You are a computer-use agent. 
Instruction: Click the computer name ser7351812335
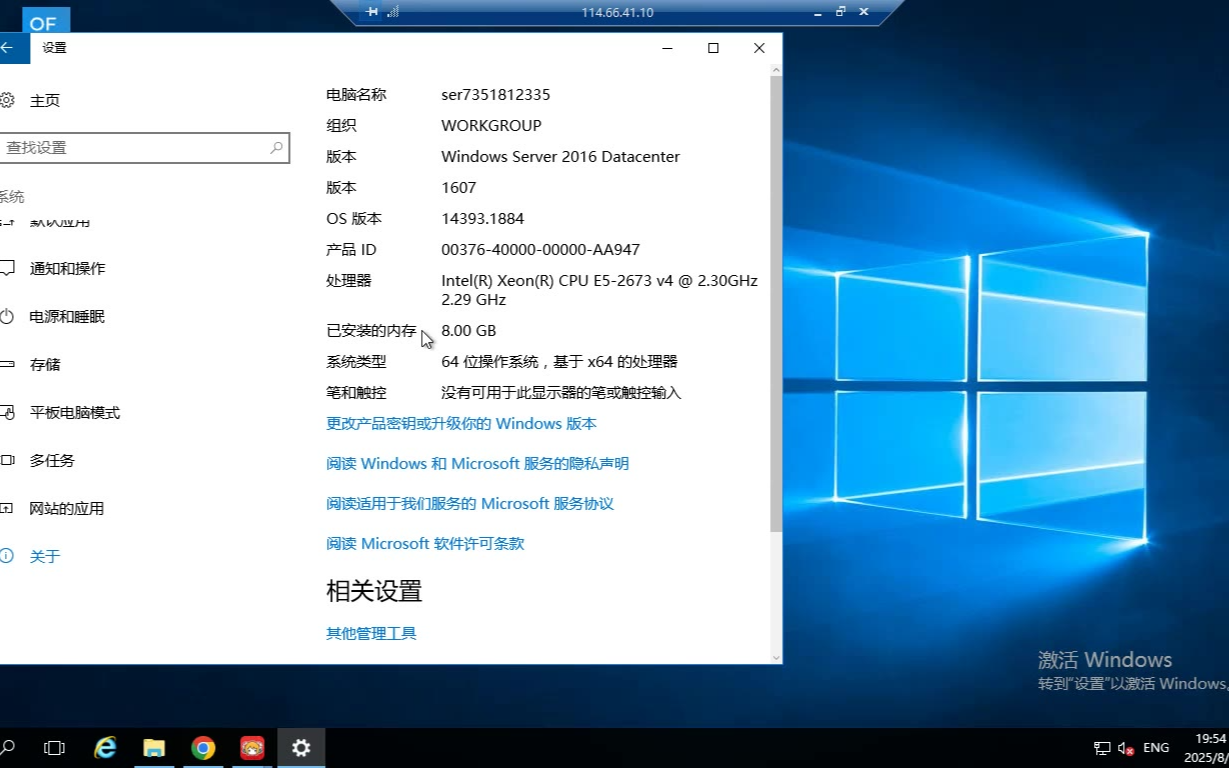tap(495, 95)
